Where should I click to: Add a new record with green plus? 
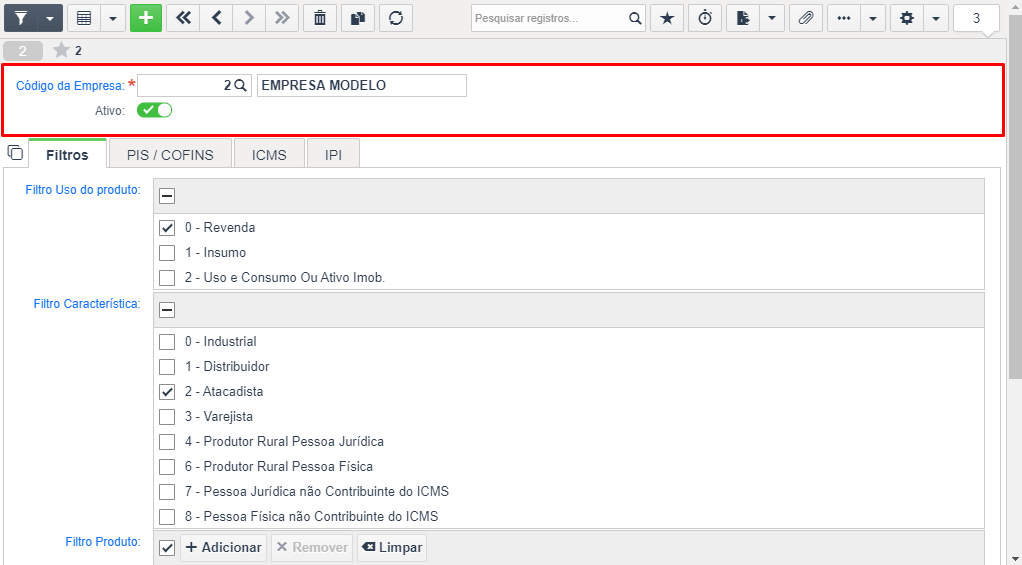point(146,18)
